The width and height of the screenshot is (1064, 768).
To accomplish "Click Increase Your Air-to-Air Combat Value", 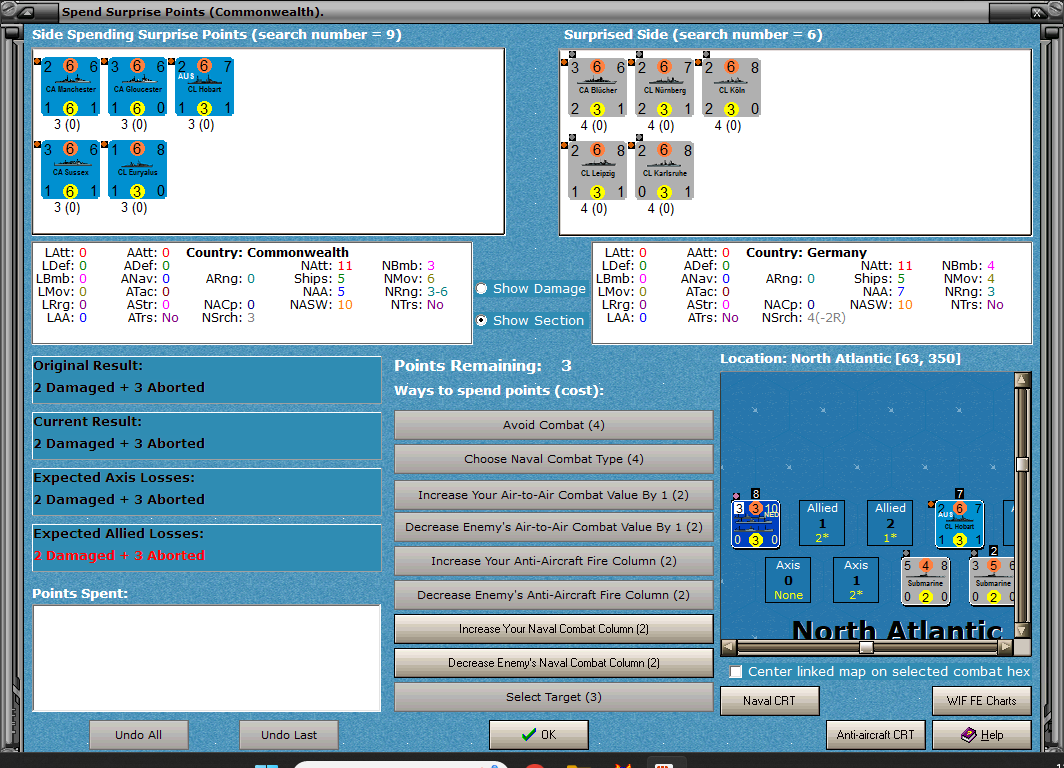I will [x=554, y=495].
